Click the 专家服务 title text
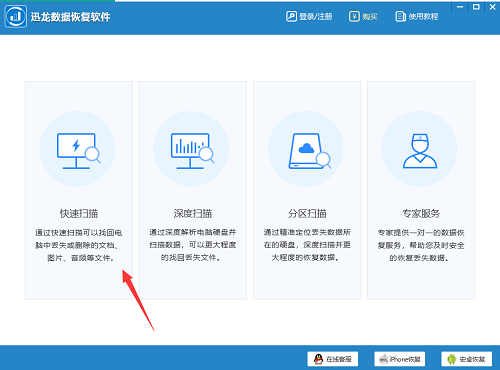The image size is (500, 370). pyautogui.click(x=421, y=213)
